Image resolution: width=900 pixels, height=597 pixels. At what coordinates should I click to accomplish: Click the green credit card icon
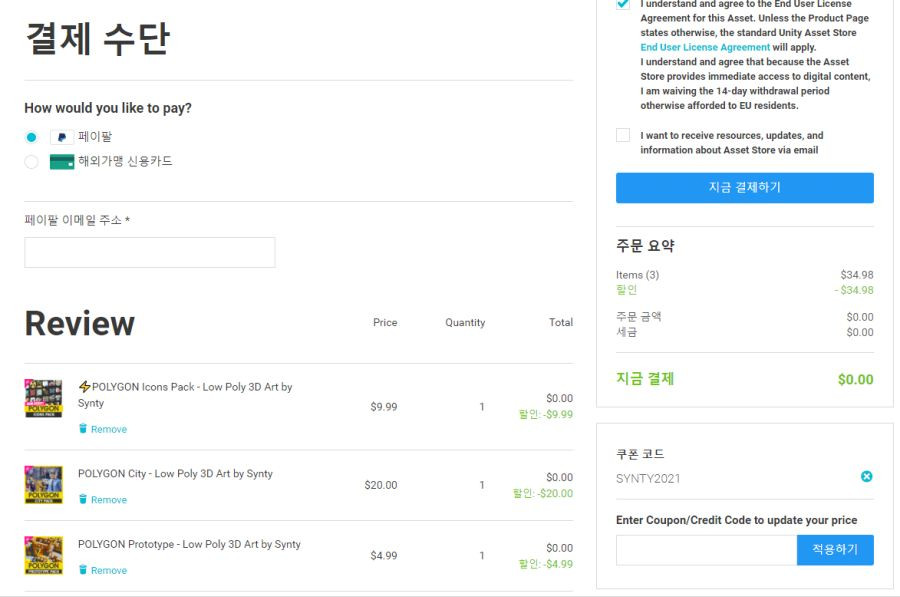coord(62,162)
